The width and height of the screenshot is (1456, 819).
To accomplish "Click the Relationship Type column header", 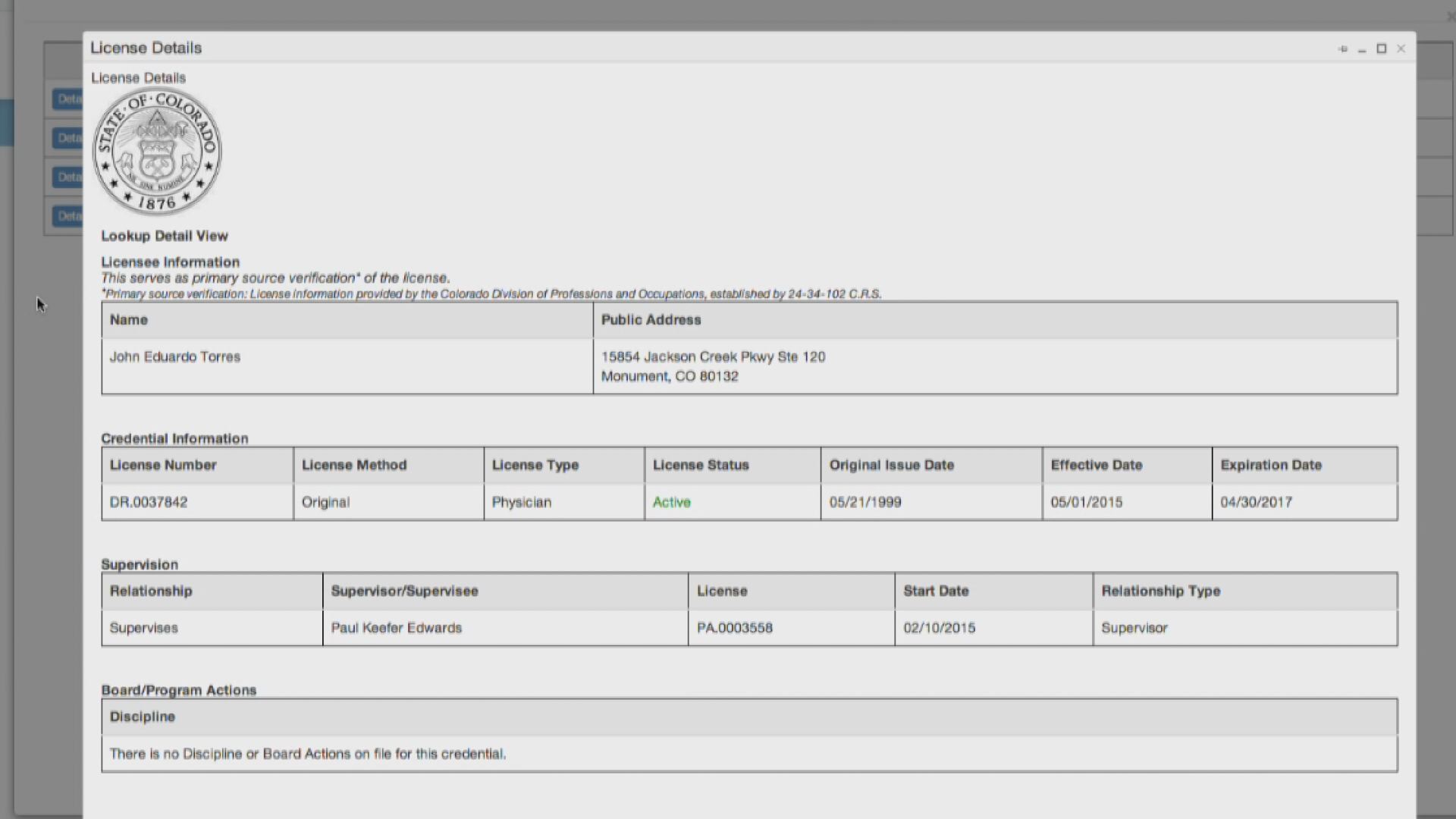I will pos(1161,591).
